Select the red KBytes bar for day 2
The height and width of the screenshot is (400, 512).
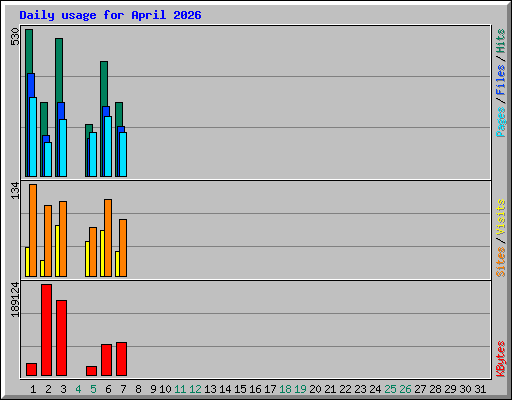(x=46, y=330)
